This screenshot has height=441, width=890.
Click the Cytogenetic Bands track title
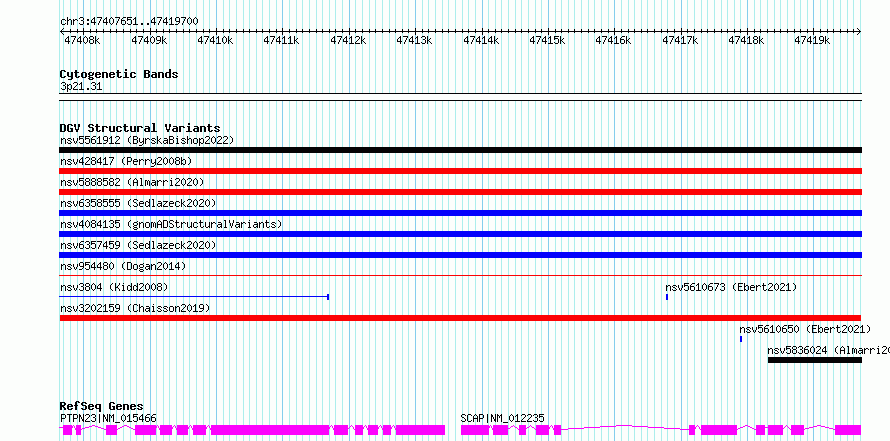tap(119, 74)
